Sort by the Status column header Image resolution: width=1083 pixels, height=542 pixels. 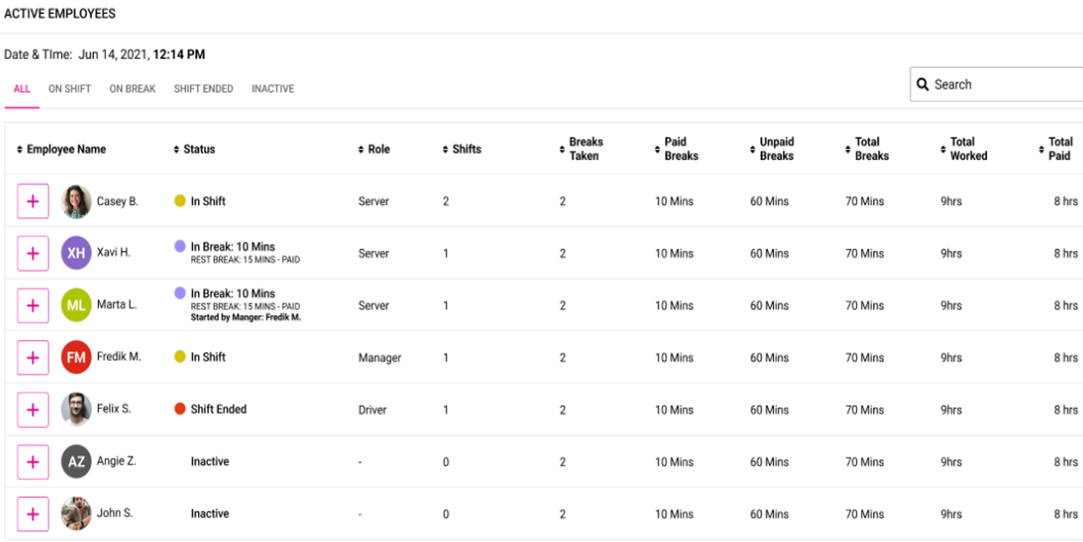(198, 149)
